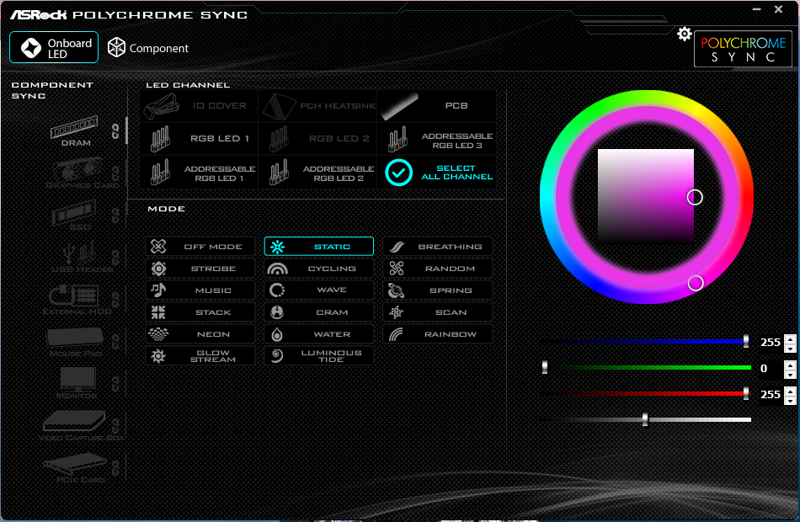Toggle the Monitor sync link

116,384
